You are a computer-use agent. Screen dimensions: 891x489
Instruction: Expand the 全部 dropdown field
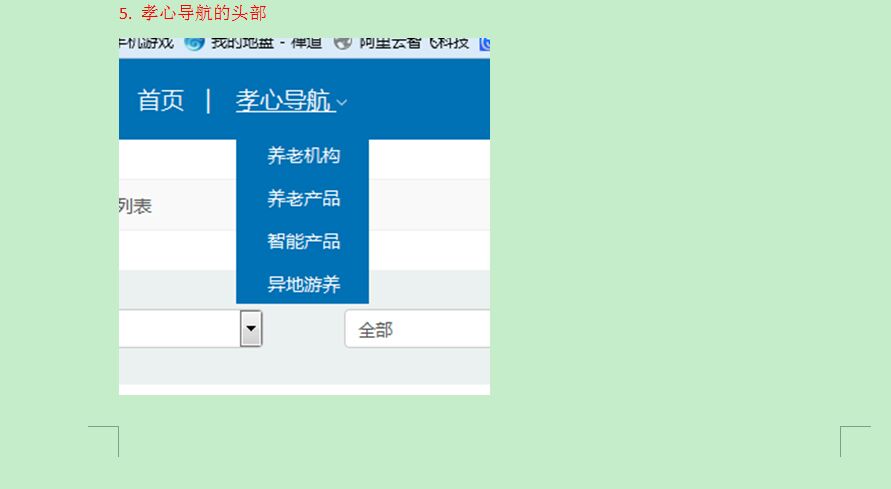[417, 329]
